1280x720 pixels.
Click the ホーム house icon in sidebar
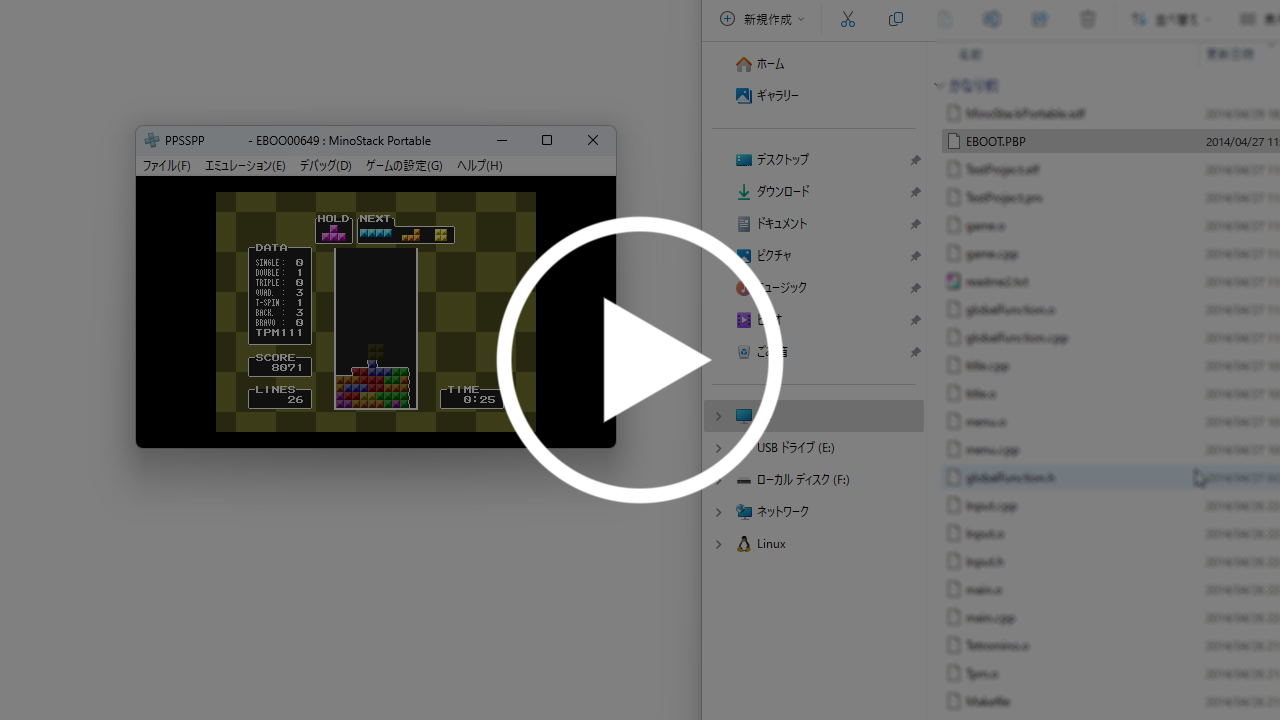(x=743, y=64)
